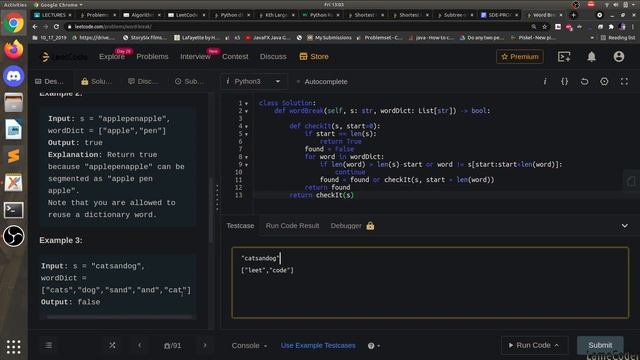Screen dimensions: 640x360
Task: Open the user profile avatar menu
Action: 619,57
